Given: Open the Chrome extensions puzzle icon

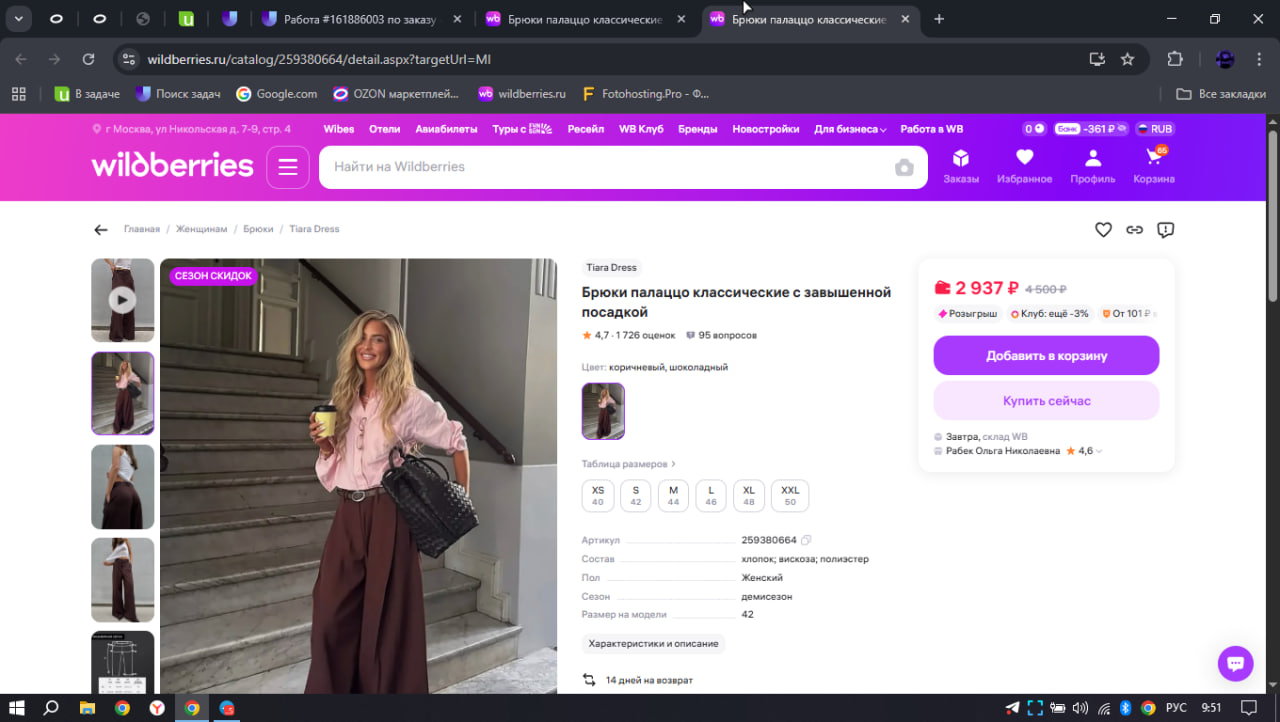Looking at the screenshot, I should (x=1175, y=59).
